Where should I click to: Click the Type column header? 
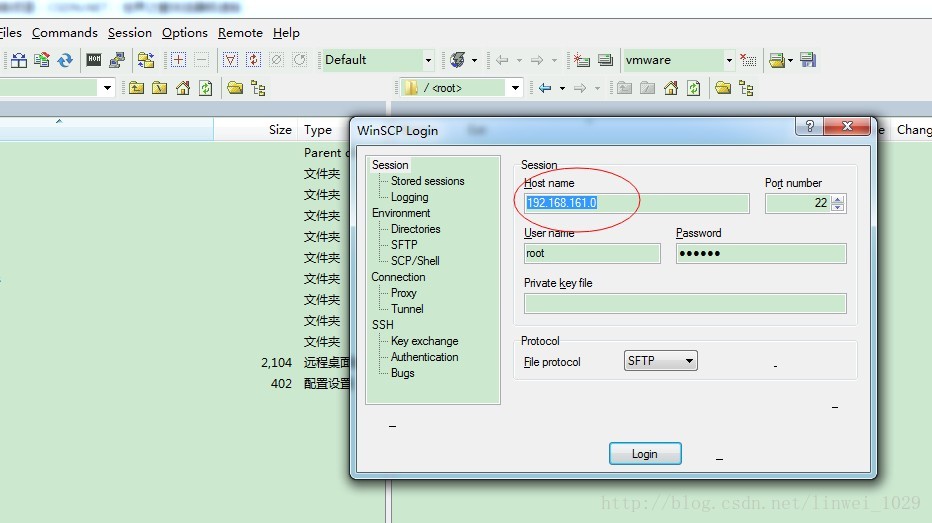coord(318,130)
